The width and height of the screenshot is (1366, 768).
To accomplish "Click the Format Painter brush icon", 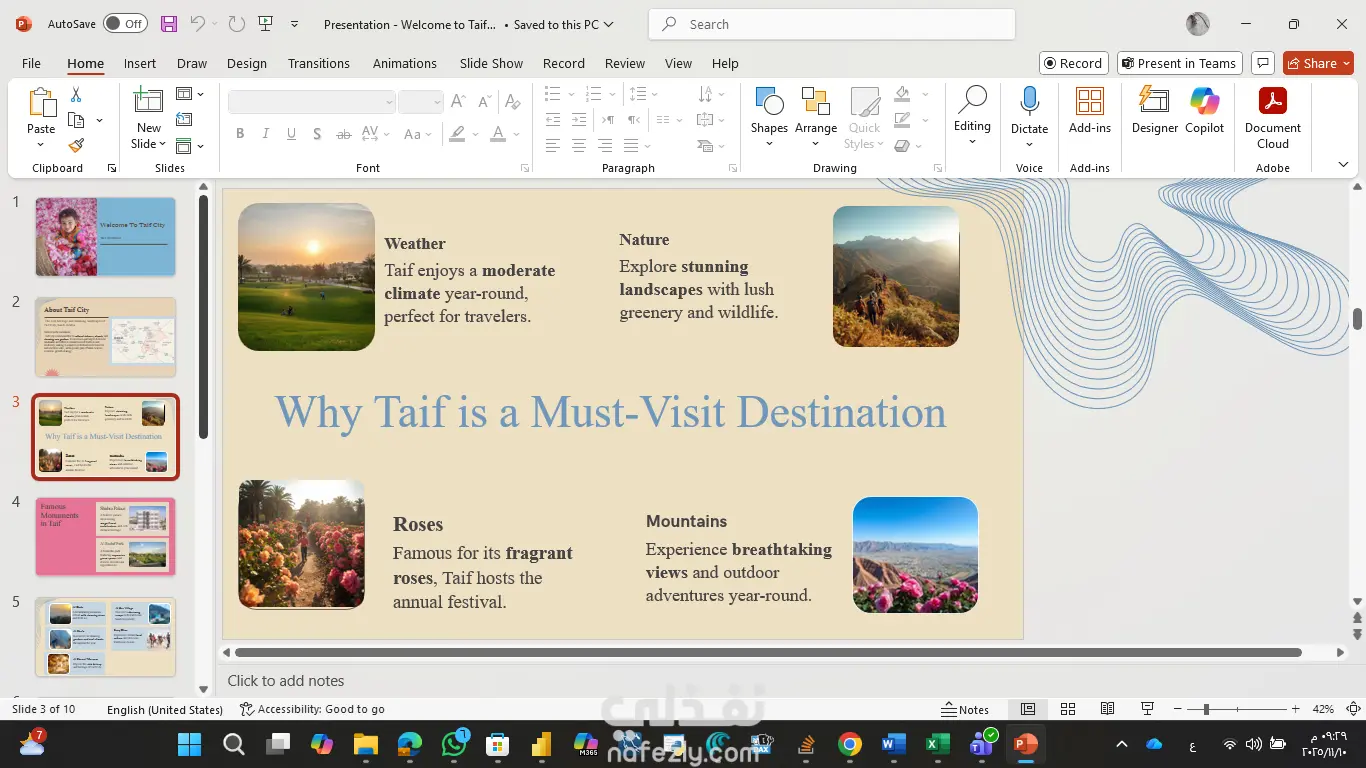I will pyautogui.click(x=76, y=145).
